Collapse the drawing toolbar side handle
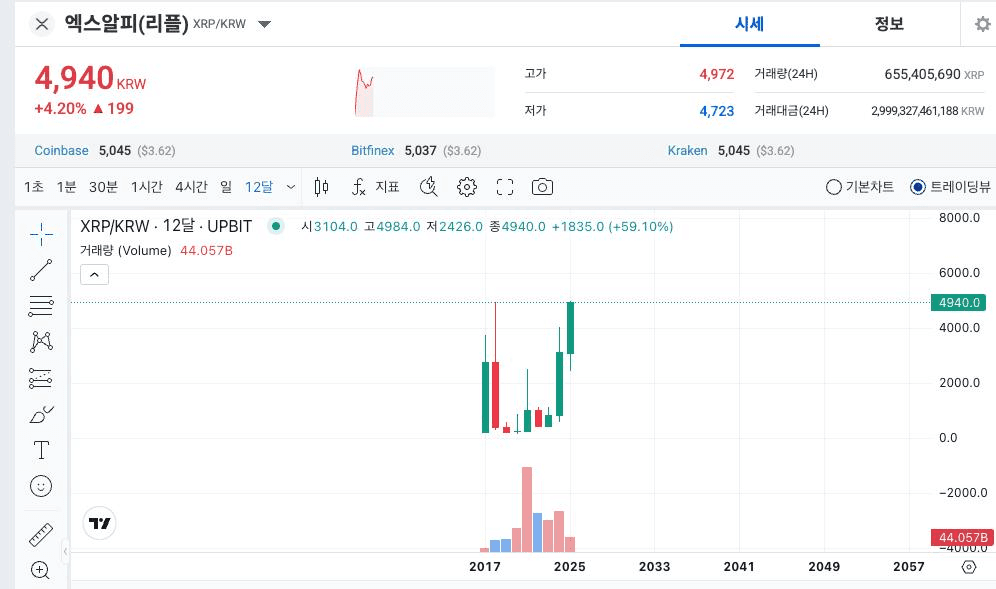Image resolution: width=996 pixels, height=589 pixels. pyautogui.click(x=65, y=552)
